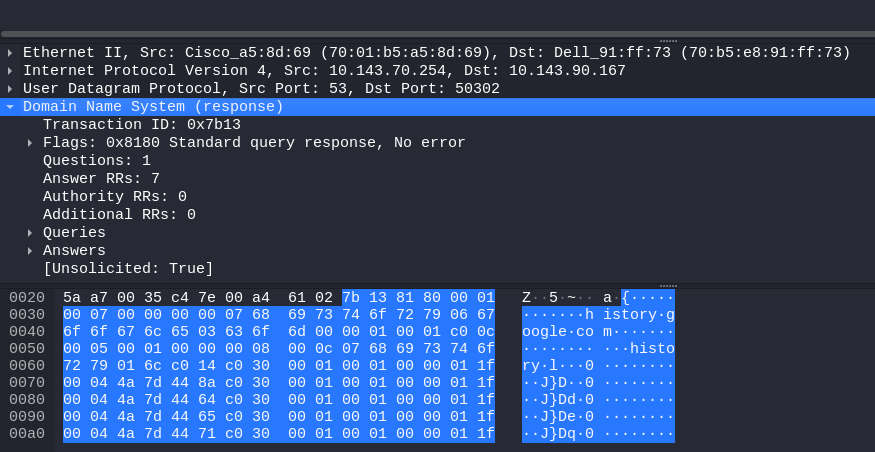The width and height of the screenshot is (875, 452).
Task: Select the Questions: 1 line
Action: pos(96,161)
